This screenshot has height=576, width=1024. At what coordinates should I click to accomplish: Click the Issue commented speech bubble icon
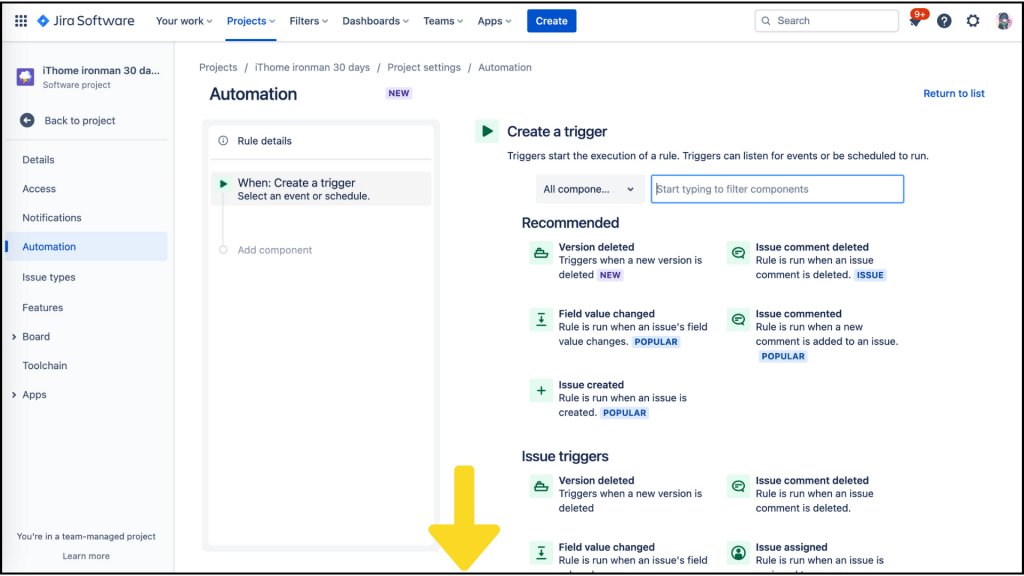[x=738, y=319]
